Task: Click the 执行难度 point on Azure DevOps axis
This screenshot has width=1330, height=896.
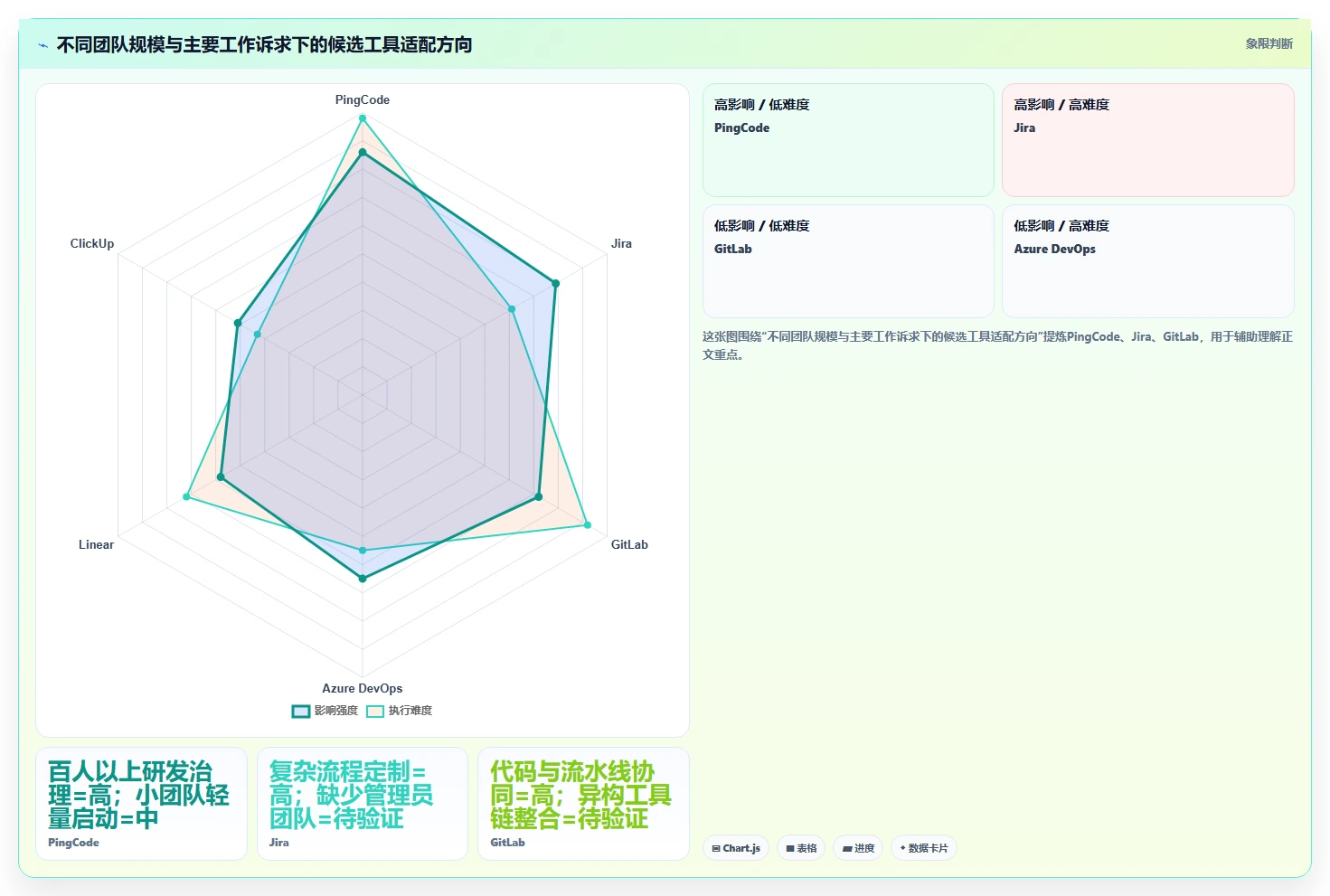Action: point(363,550)
